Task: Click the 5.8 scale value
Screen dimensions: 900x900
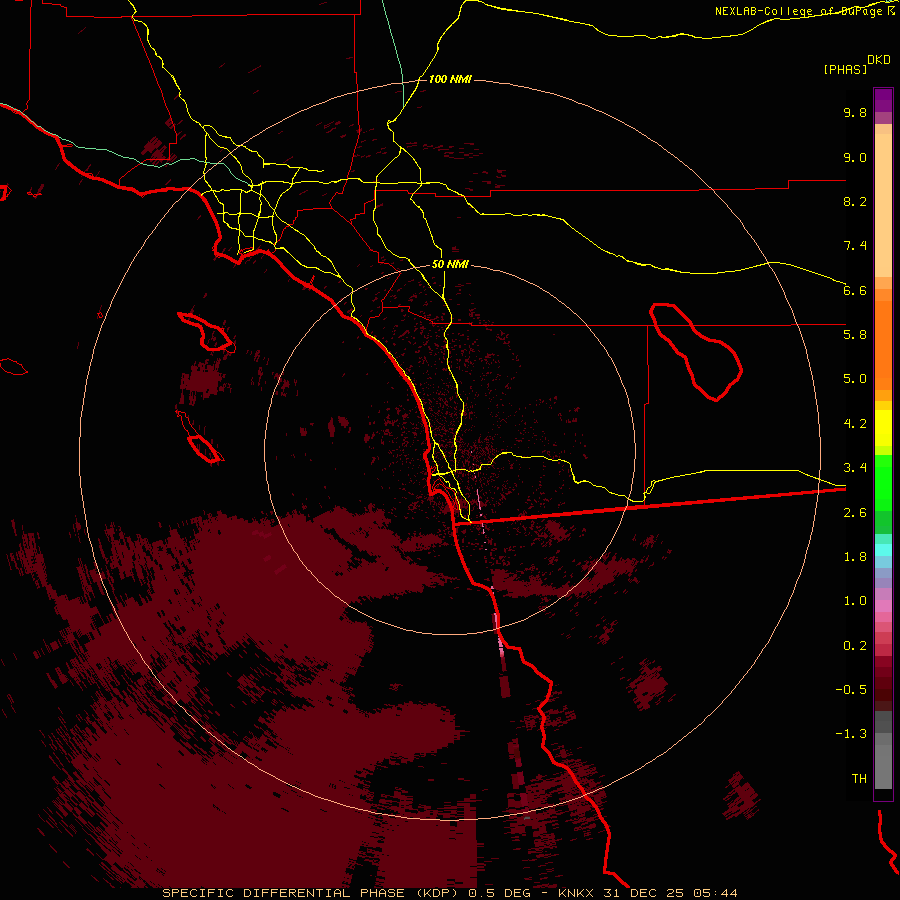Action: (x=855, y=335)
